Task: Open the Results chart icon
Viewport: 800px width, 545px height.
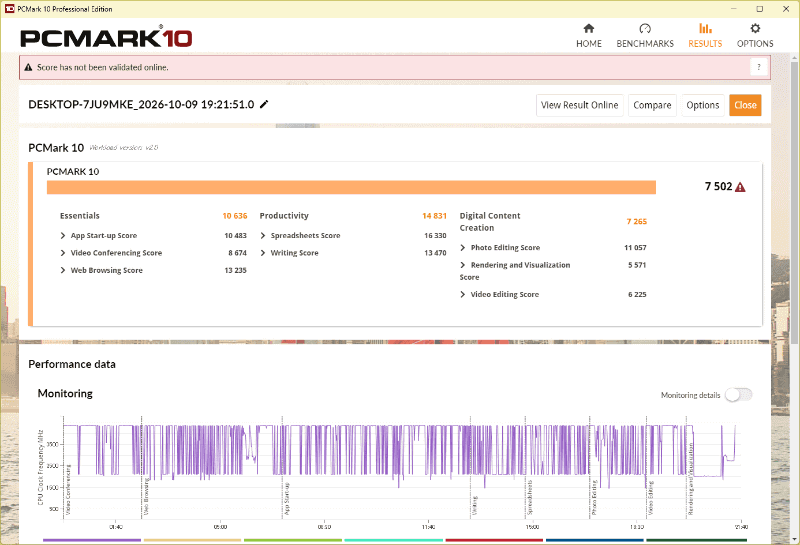Action: coord(705,29)
